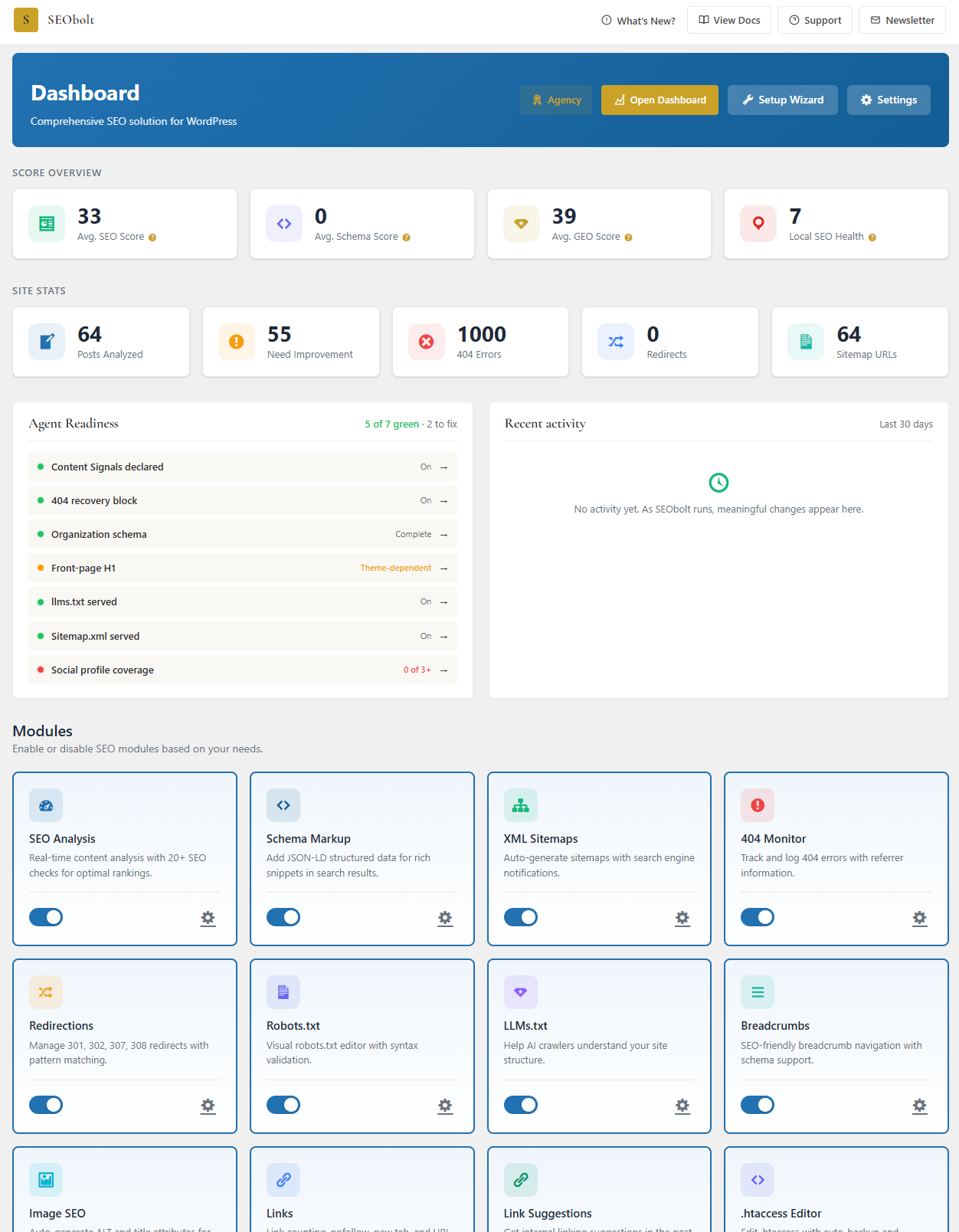The width and height of the screenshot is (959, 1232).
Task: Open the Content Signals declared row arrow
Action: pos(443,467)
